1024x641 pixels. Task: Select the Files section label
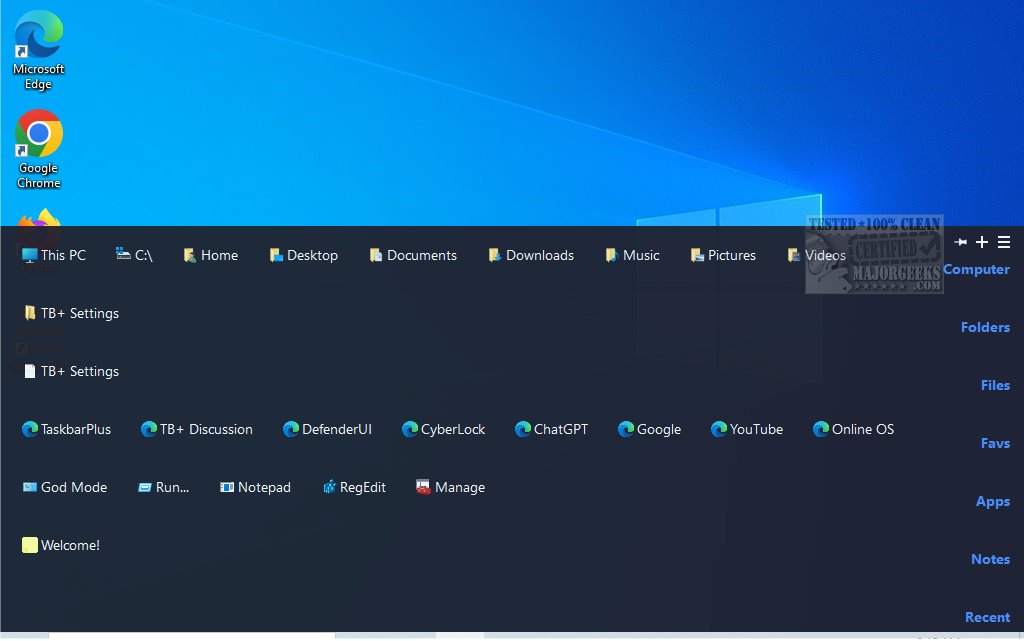[995, 385]
